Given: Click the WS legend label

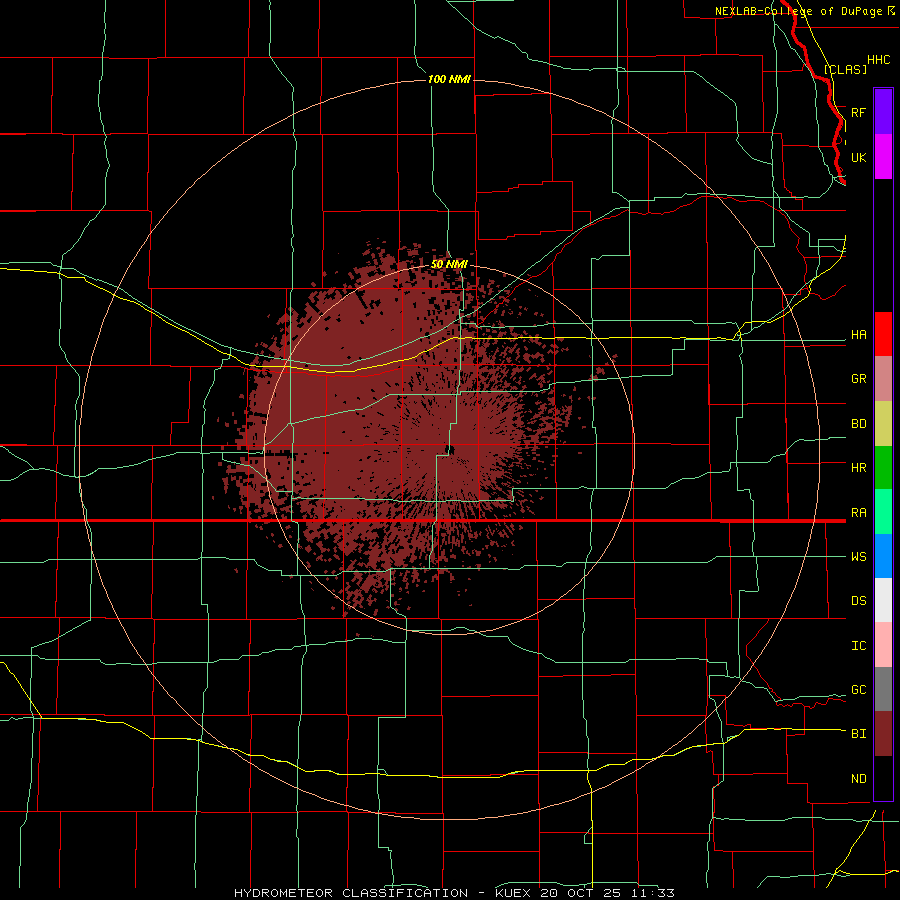Looking at the screenshot, I should pyautogui.click(x=858, y=556).
